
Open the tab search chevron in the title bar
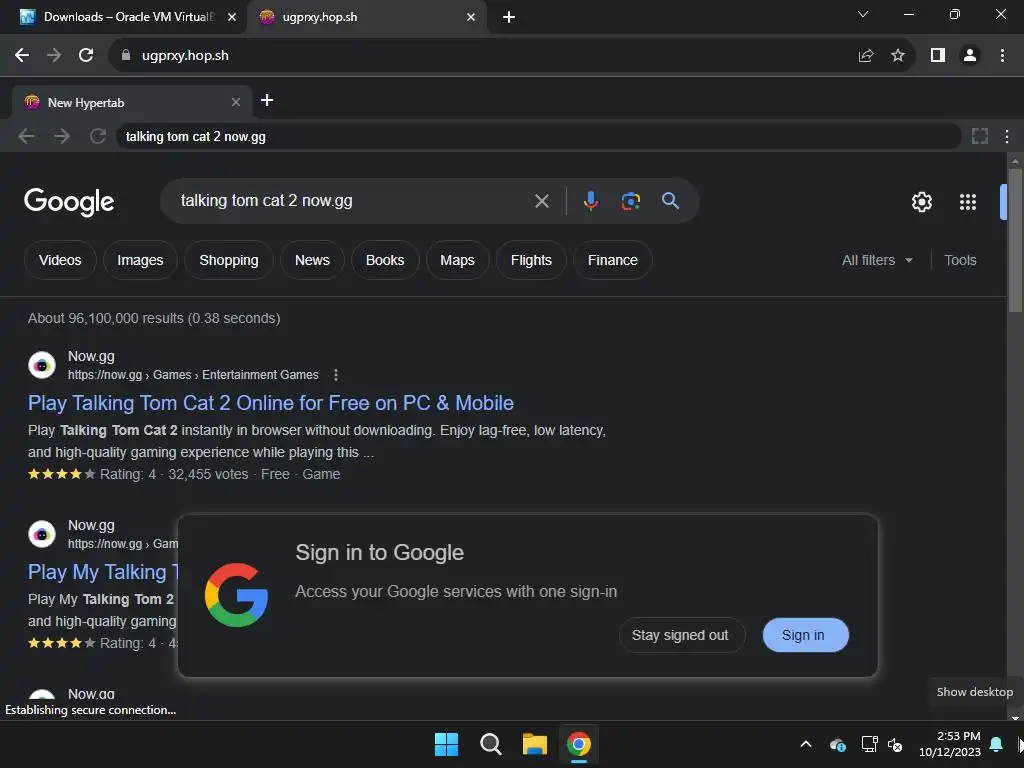[x=863, y=14]
